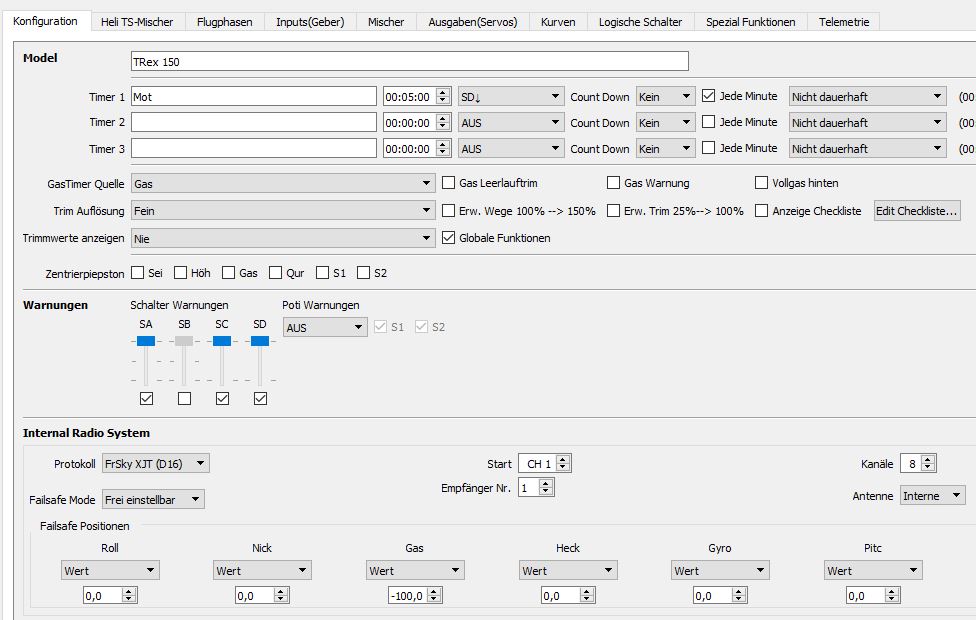Click the SA switch warning slider
The height and width of the screenshot is (620, 976).
(146, 342)
